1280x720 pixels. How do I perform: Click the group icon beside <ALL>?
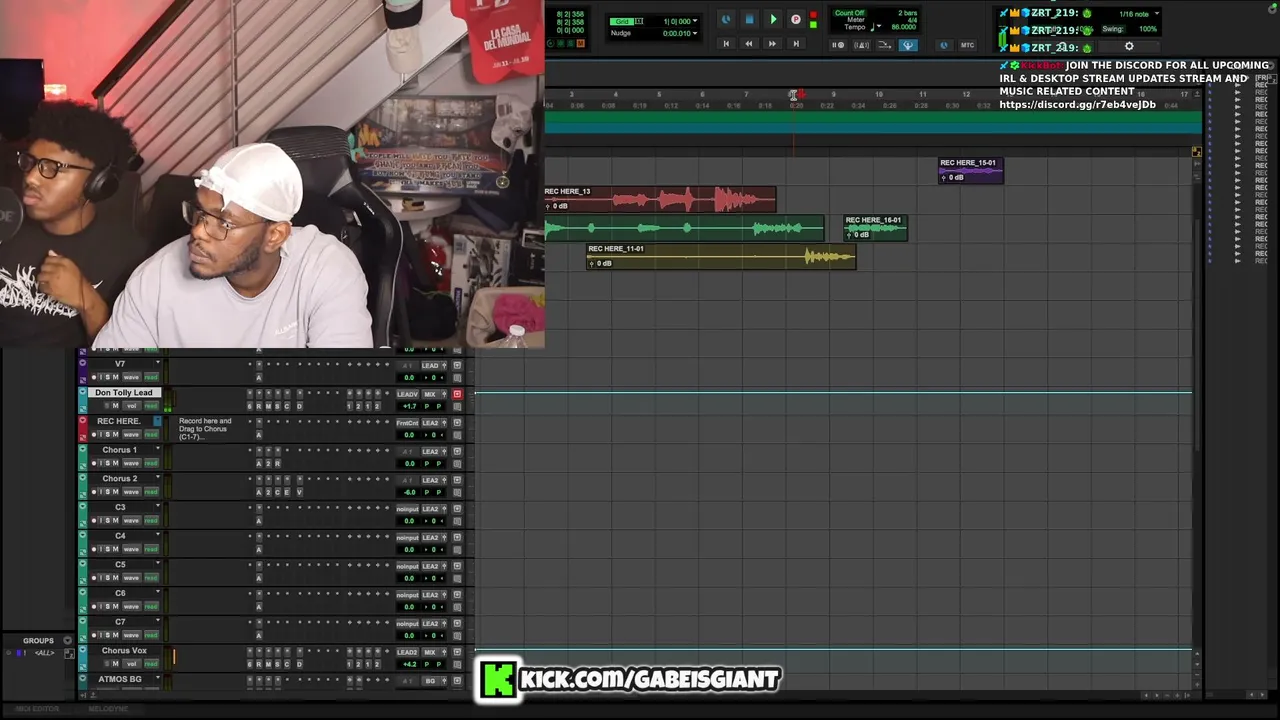click(69, 653)
